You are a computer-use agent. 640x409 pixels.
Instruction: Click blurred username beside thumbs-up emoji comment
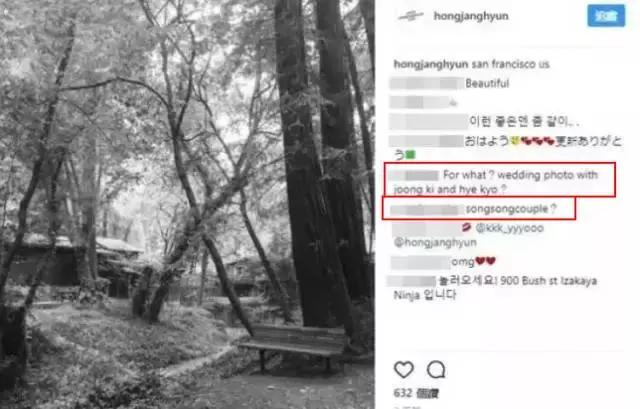(x=419, y=102)
